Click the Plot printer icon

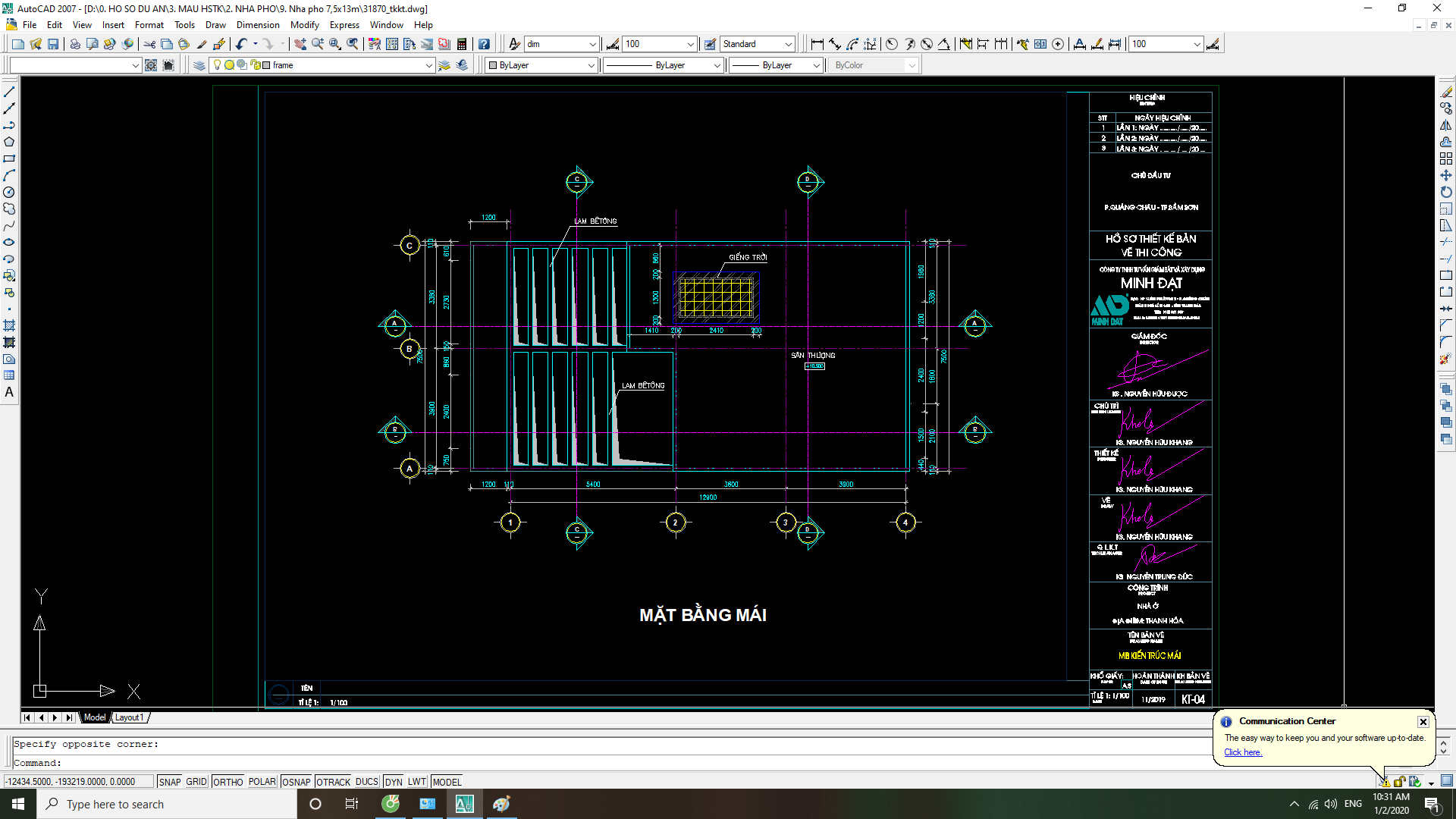click(x=75, y=44)
